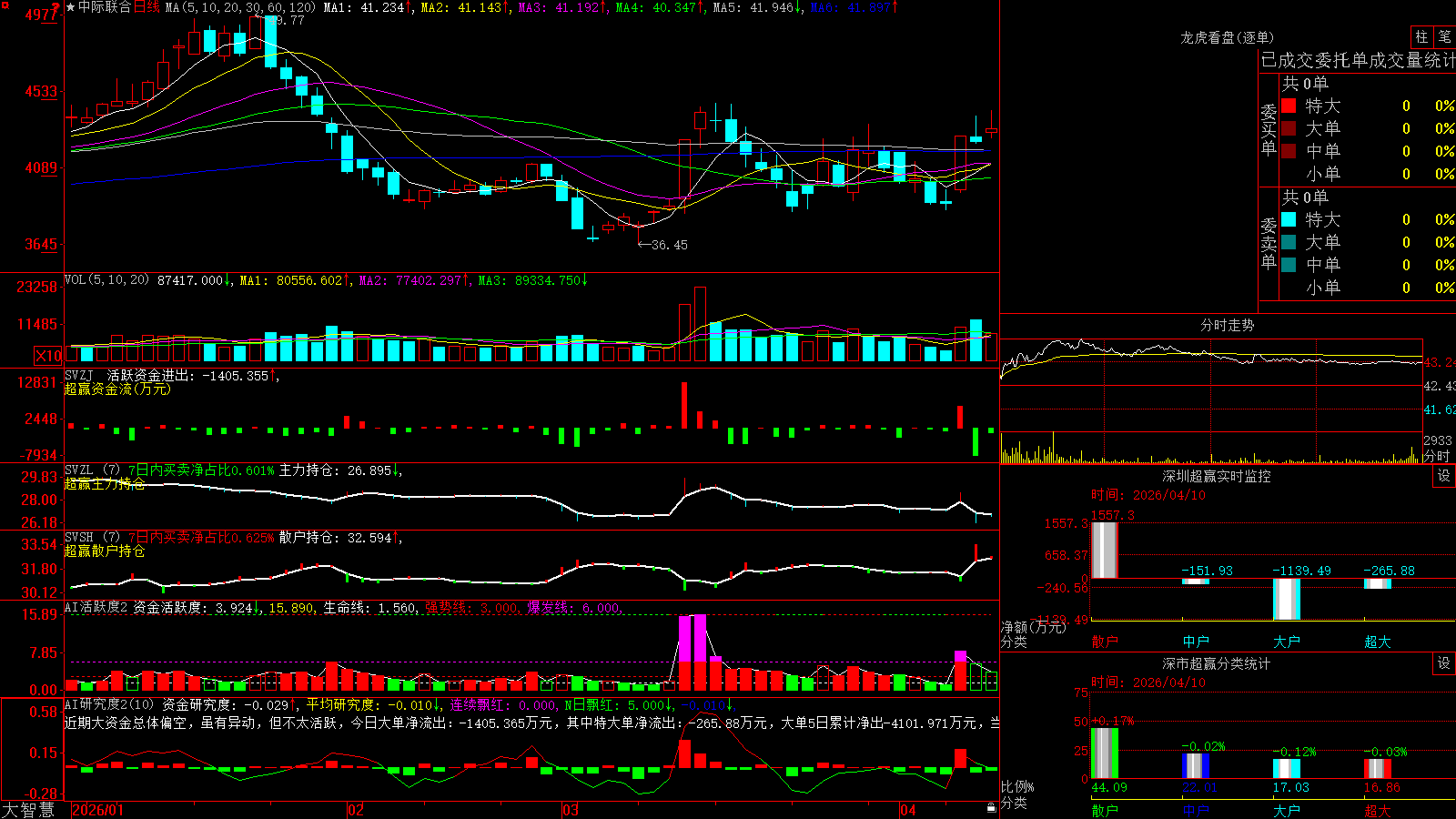
Task: Click the stock name 中际联合
Action: point(105,7)
